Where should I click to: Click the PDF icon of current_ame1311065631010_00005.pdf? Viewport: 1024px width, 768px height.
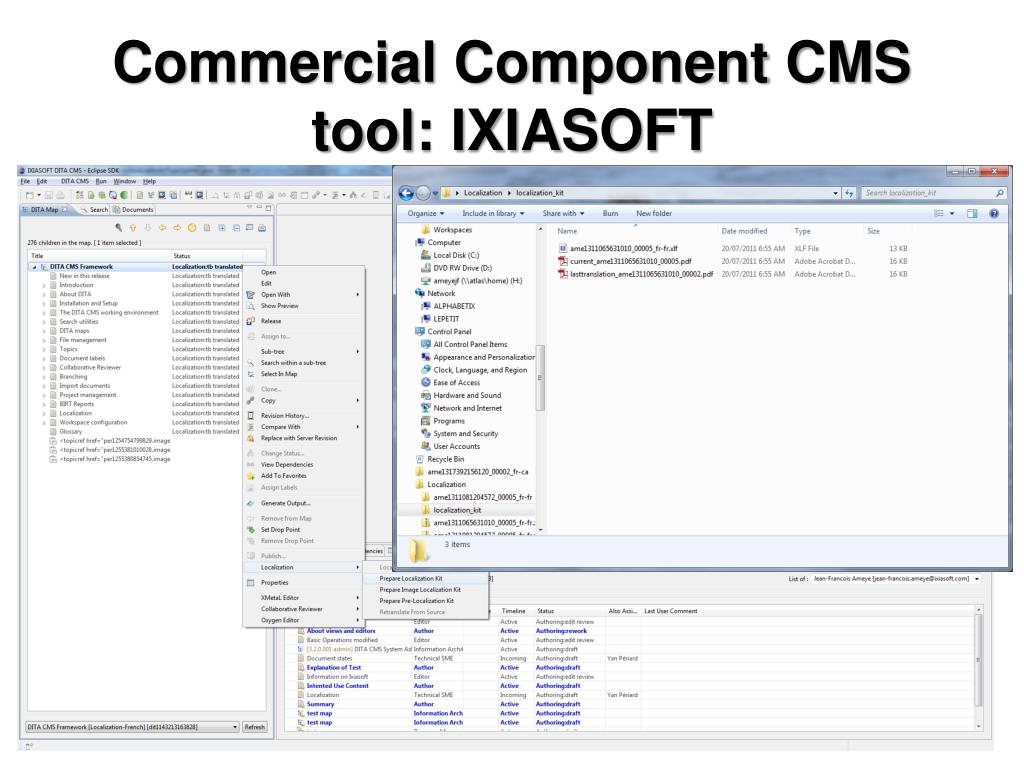(562, 261)
